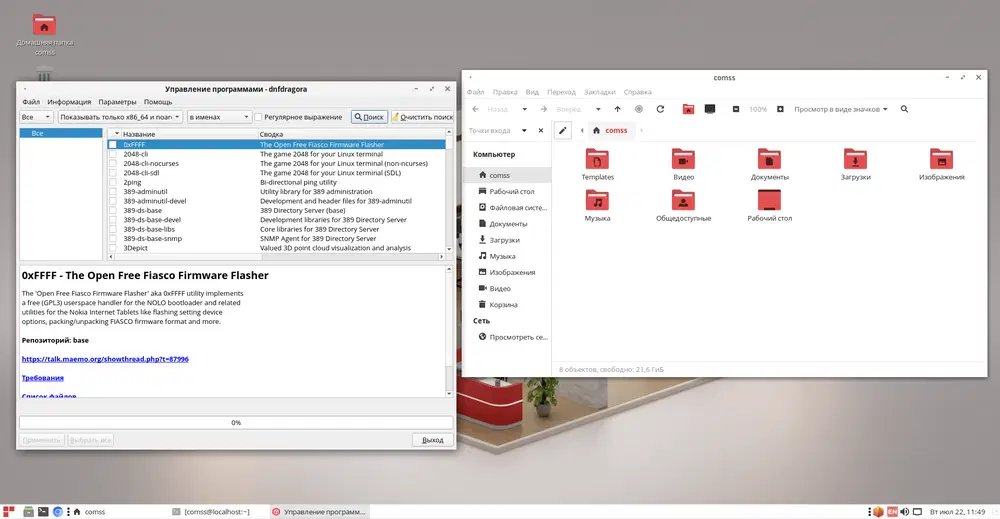
Task: Launch the file manager from the taskbar
Action: [x=28, y=511]
